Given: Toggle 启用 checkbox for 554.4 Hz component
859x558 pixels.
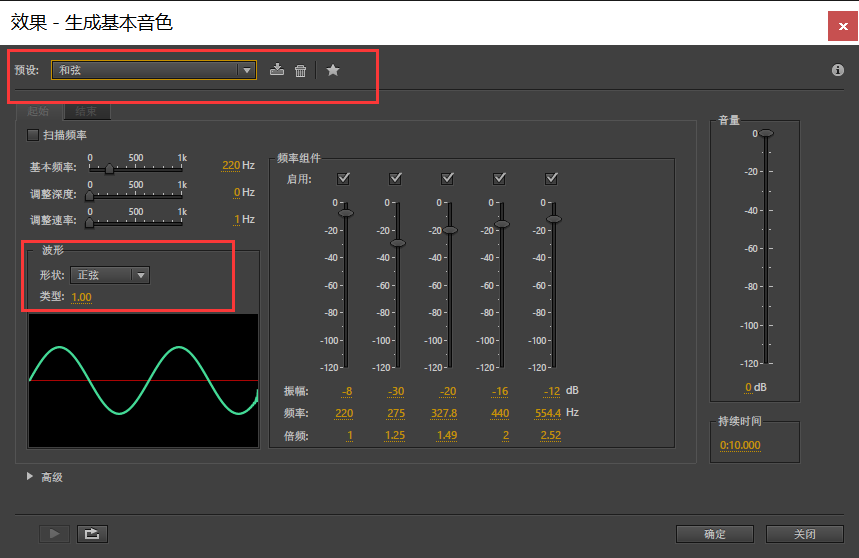Looking at the screenshot, I should pos(551,178).
